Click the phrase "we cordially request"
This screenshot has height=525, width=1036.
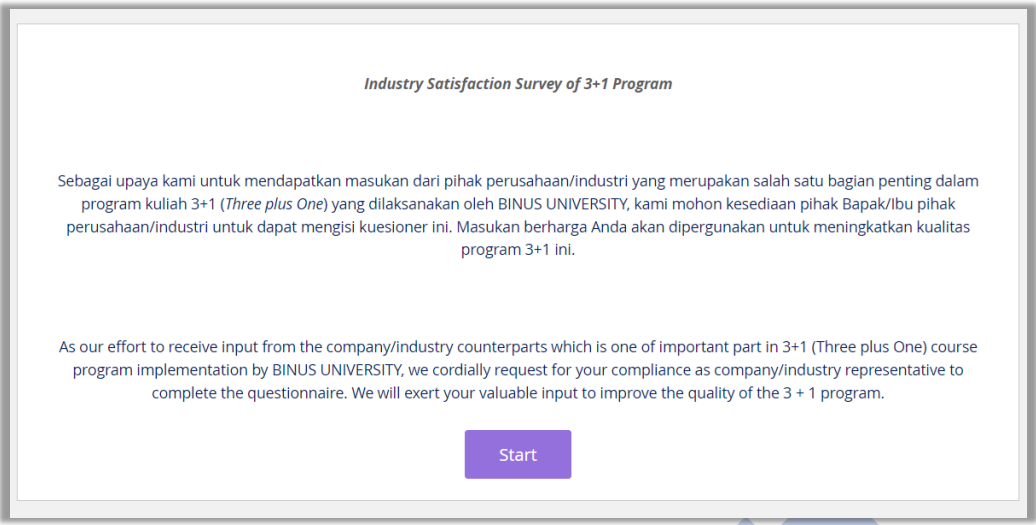click(476, 370)
